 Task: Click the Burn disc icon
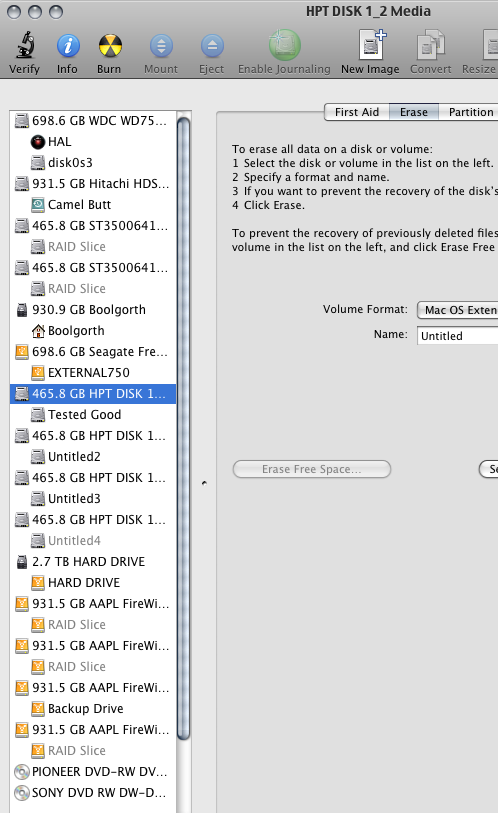click(110, 46)
